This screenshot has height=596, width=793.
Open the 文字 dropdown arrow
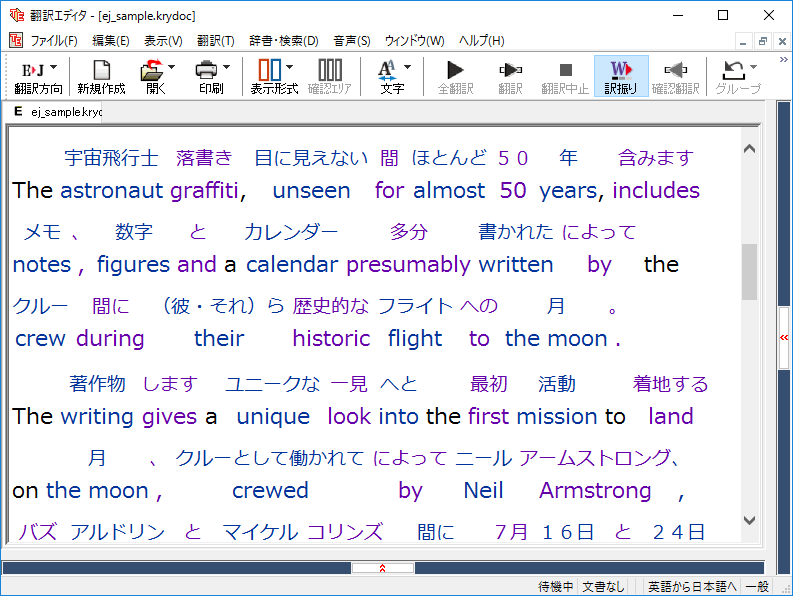point(407,68)
